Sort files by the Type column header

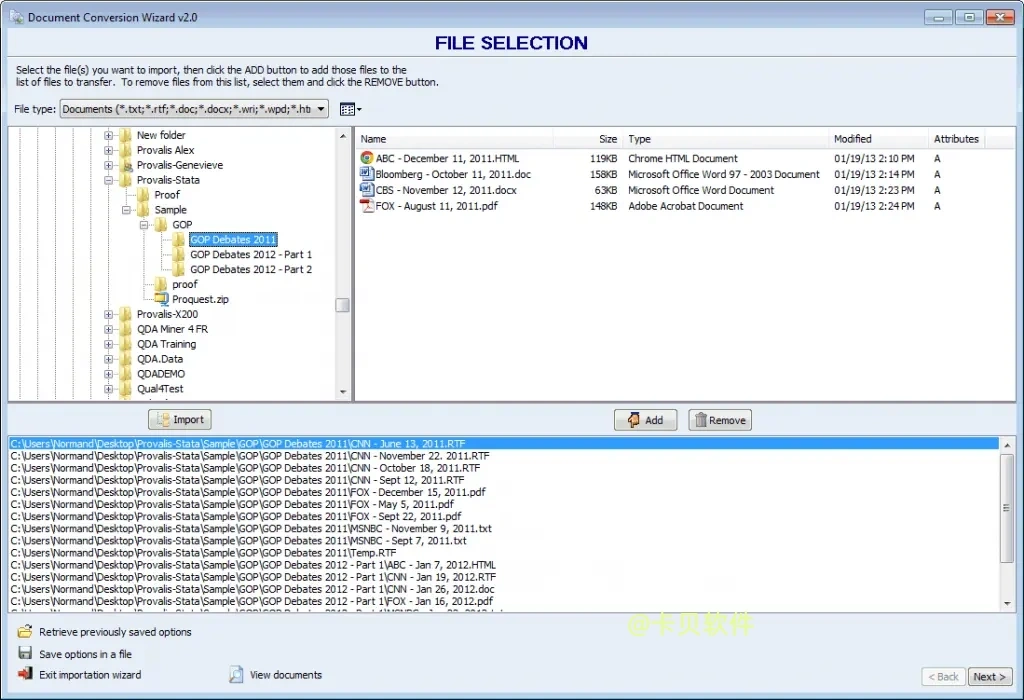click(x=726, y=139)
